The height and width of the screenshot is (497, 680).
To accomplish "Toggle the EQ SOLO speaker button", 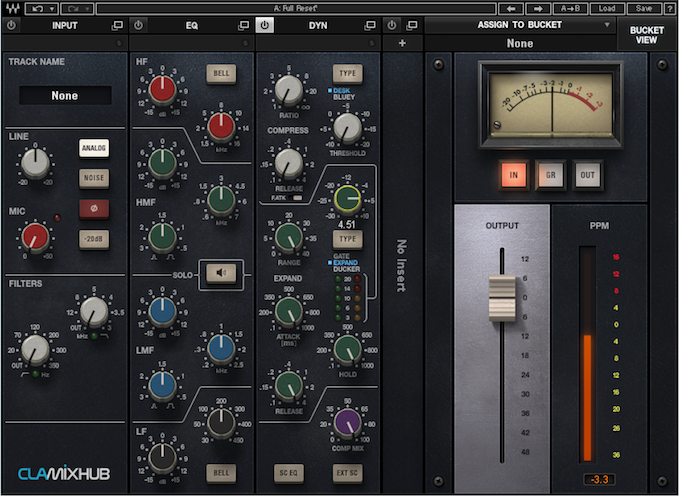I will pos(221,273).
